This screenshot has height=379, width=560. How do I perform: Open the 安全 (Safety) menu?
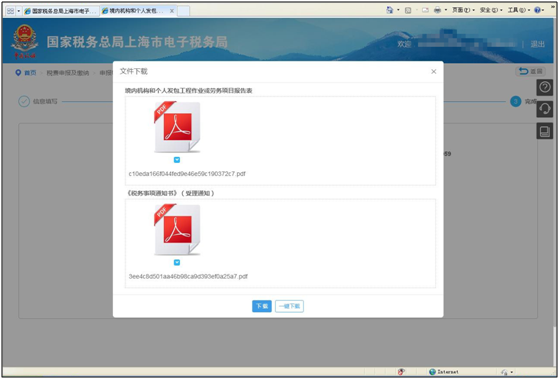[491, 10]
